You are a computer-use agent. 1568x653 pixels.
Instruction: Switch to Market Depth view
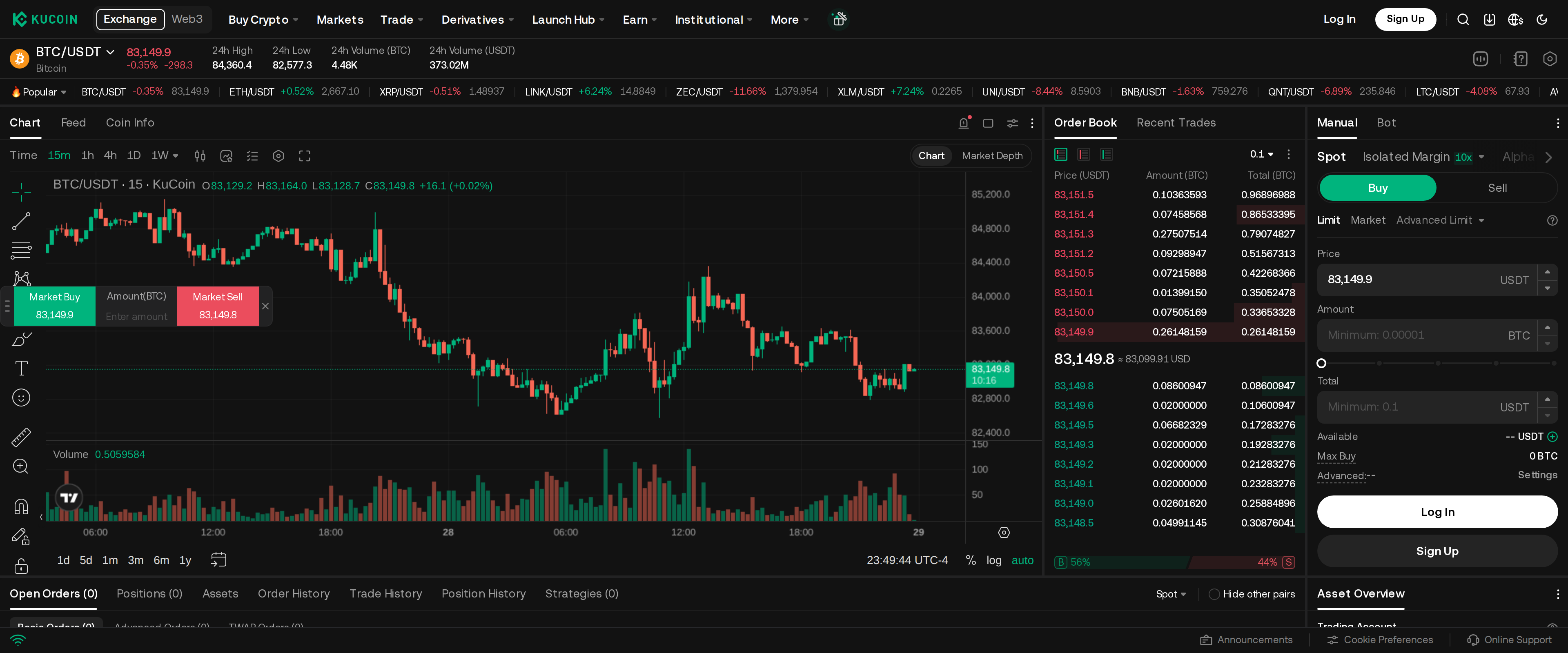(991, 156)
